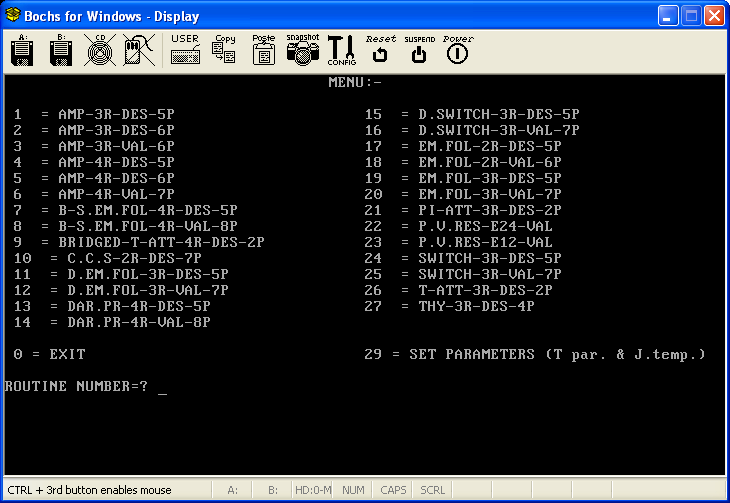Click line 23 P.V.RES-E12-VAL
Viewport: 730px width, 503px height.
pos(459,242)
